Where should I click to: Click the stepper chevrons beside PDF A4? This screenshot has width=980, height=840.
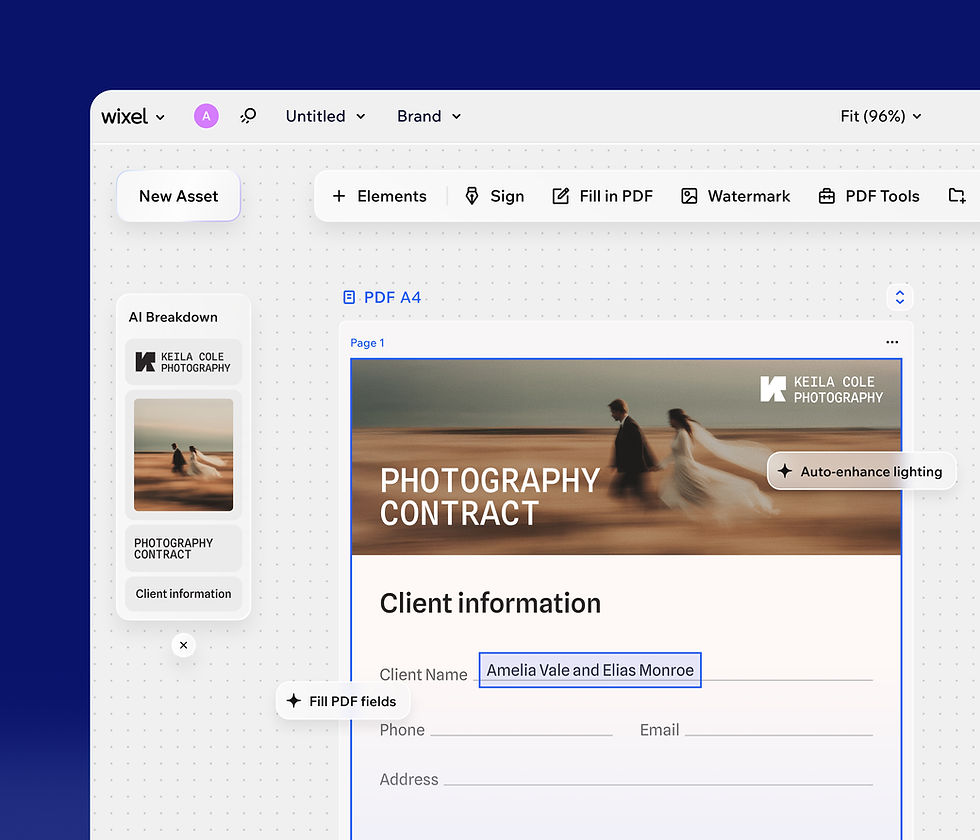click(900, 297)
